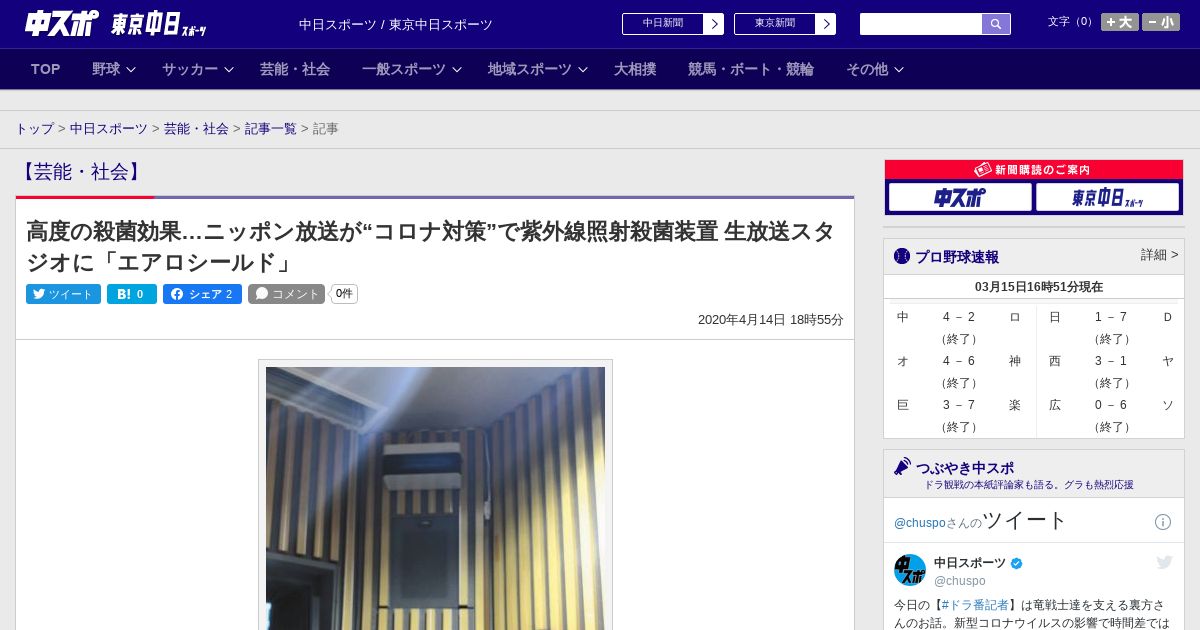This screenshot has height=630, width=1200.
Task: Click the 東京中日スポーツ header logo
Action: pyautogui.click(x=159, y=25)
